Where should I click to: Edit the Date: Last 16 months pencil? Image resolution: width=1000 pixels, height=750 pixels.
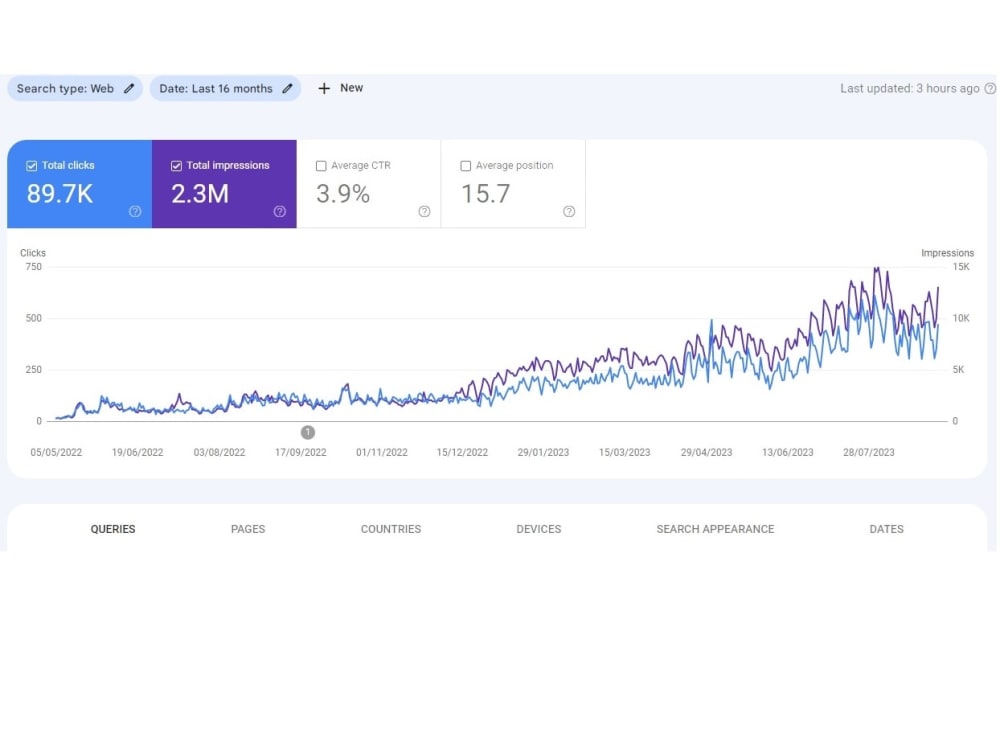[288, 89]
